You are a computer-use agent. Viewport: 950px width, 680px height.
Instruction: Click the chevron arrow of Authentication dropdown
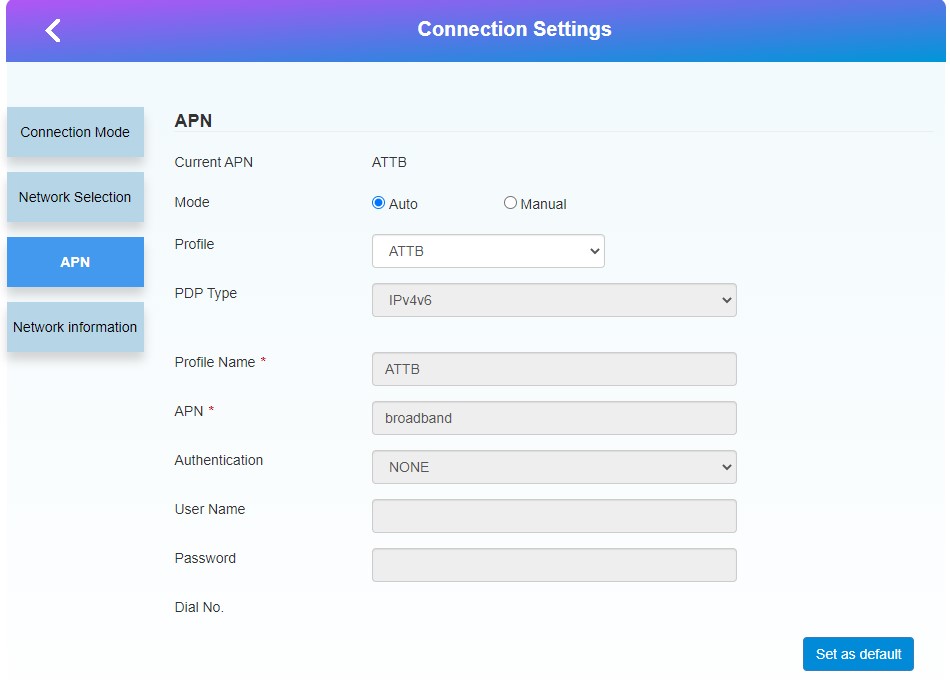coord(726,467)
